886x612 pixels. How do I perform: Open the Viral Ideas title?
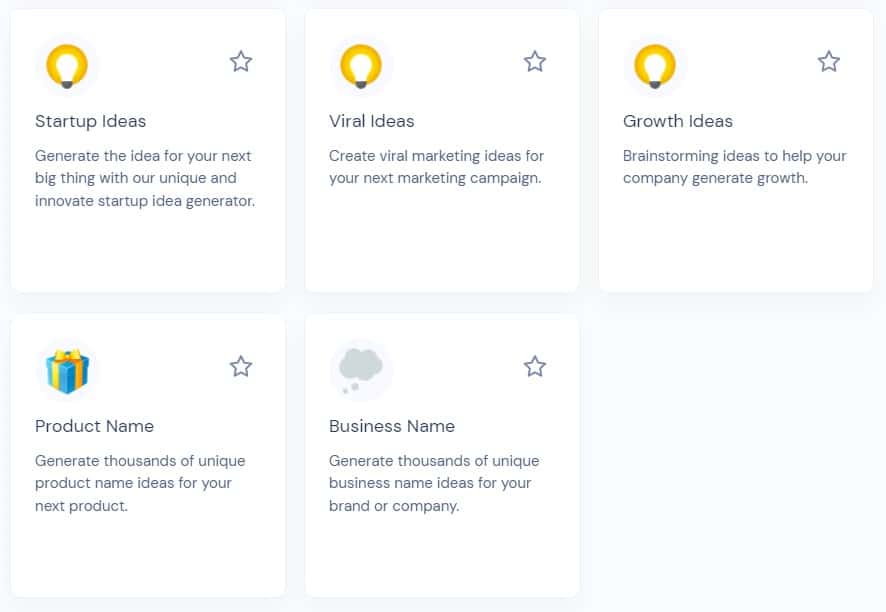[x=371, y=121]
